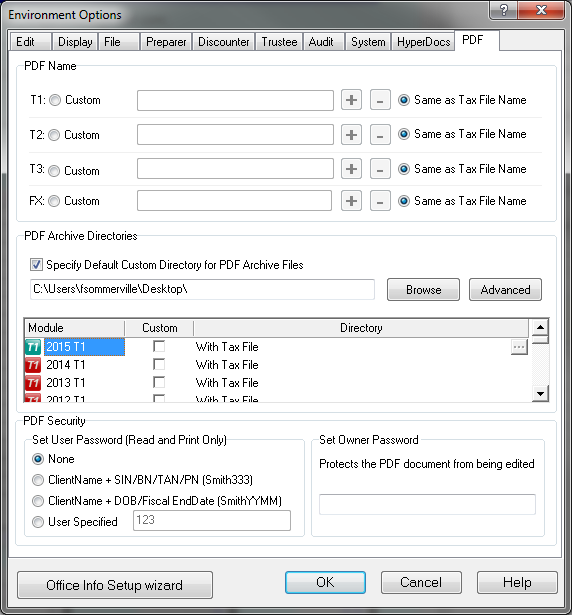Click the minus button in T1 row
The height and width of the screenshot is (615, 572).
pyautogui.click(x=380, y=100)
